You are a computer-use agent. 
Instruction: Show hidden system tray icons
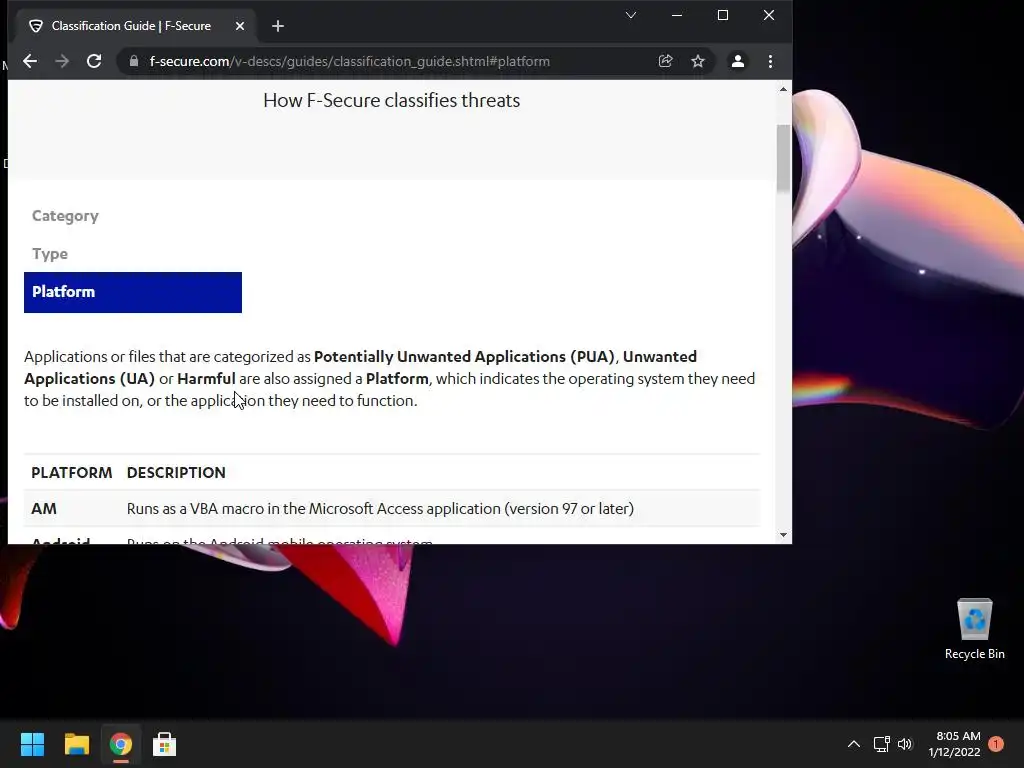tap(854, 744)
